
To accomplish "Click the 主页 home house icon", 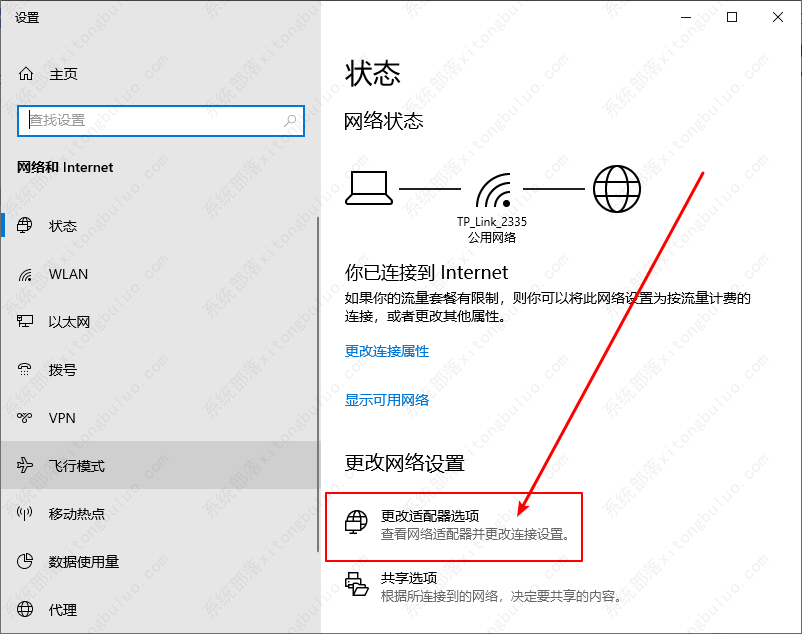I will pos(26,73).
